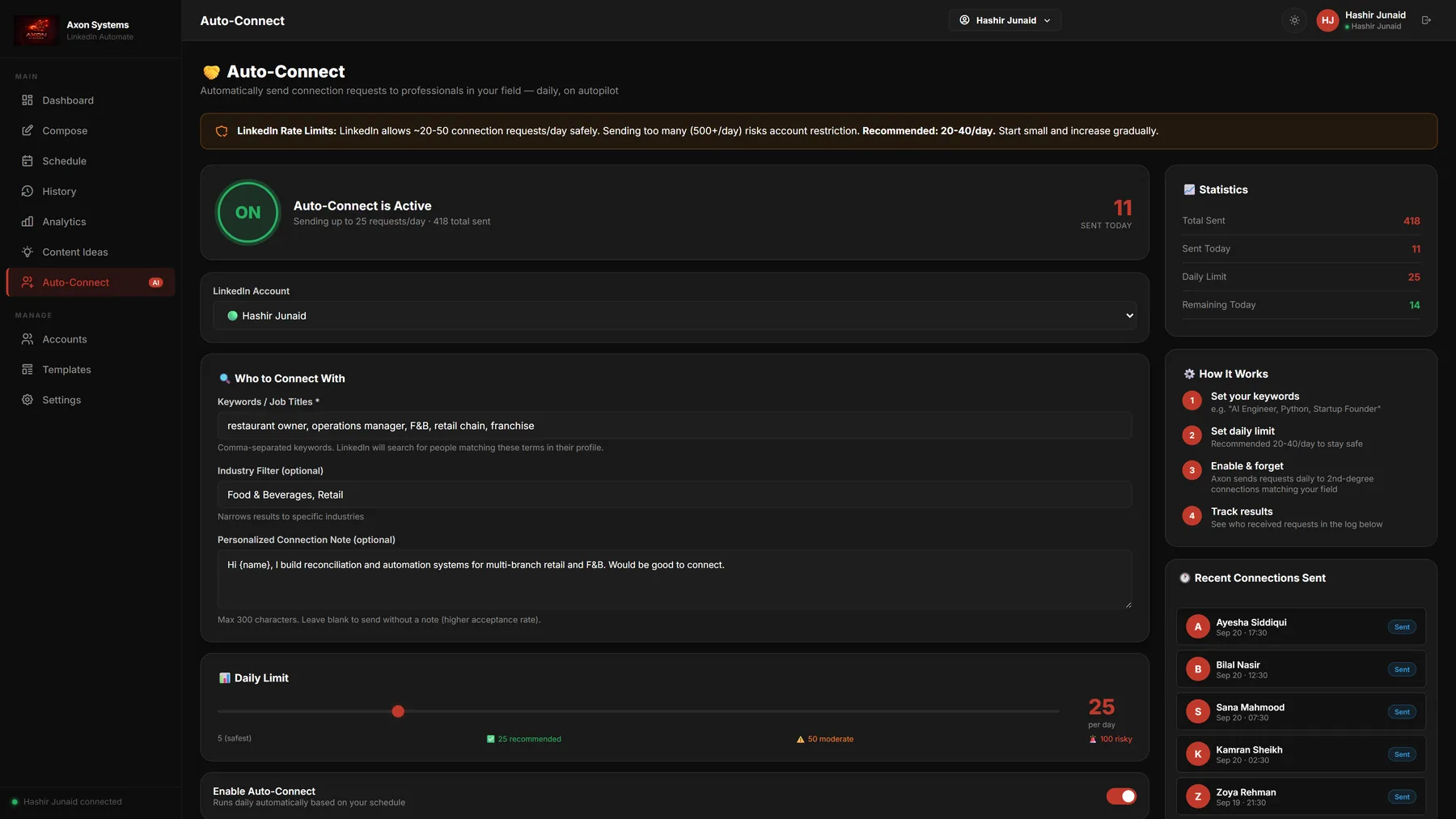The image size is (1456, 819).
Task: Open the HJ user profile avatar
Action: [1327, 20]
